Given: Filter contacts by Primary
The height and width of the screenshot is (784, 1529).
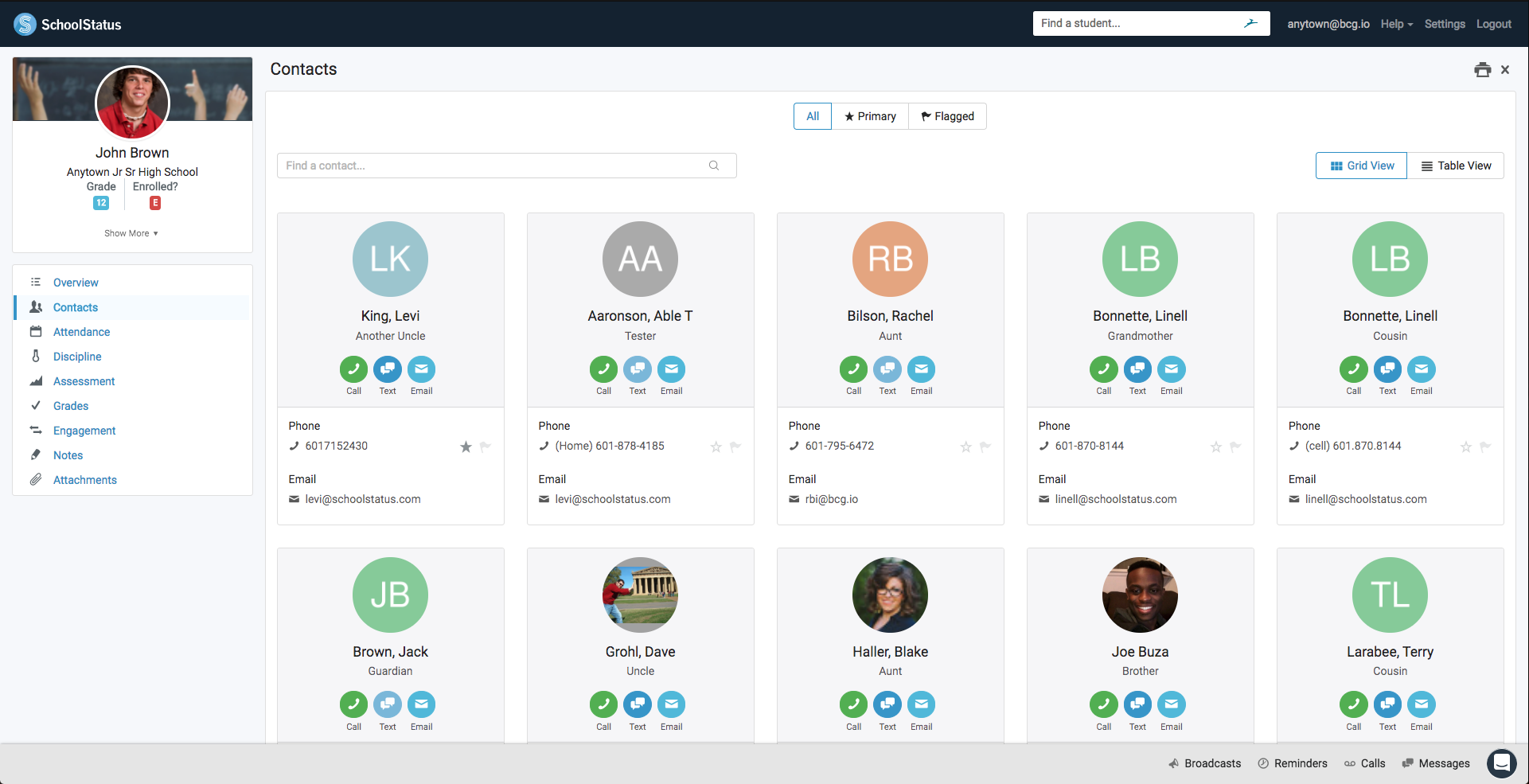Looking at the screenshot, I should pos(870,116).
